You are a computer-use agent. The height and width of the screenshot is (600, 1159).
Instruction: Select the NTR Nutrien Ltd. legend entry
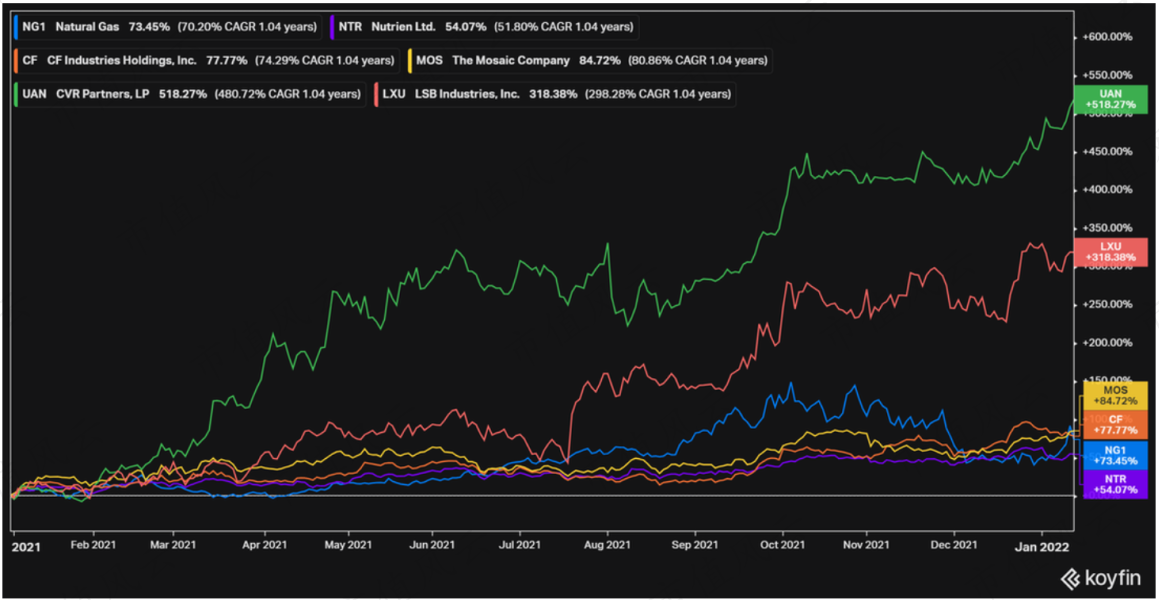485,27
